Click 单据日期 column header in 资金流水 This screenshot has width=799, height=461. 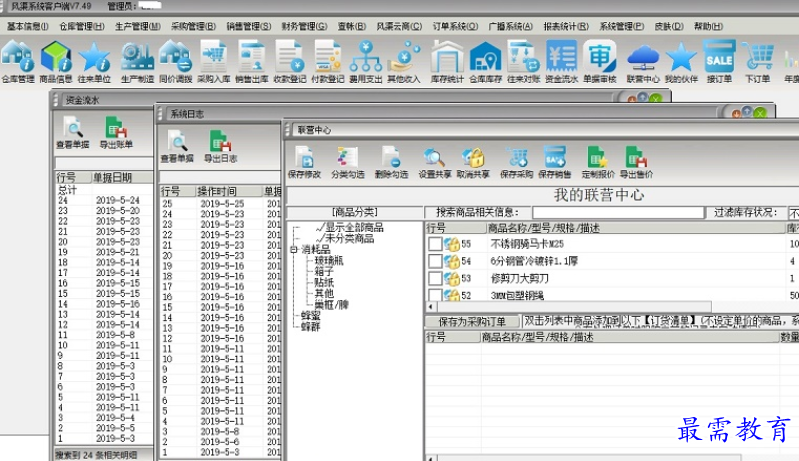121,177
